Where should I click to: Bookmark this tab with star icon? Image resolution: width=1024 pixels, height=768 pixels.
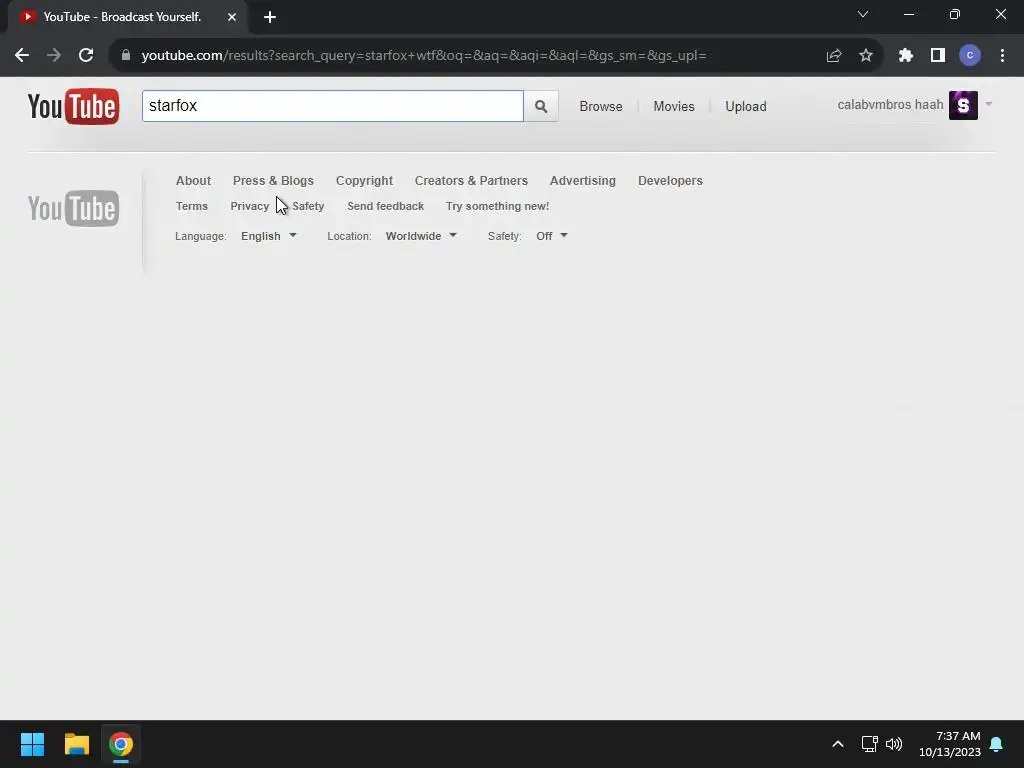click(x=866, y=56)
